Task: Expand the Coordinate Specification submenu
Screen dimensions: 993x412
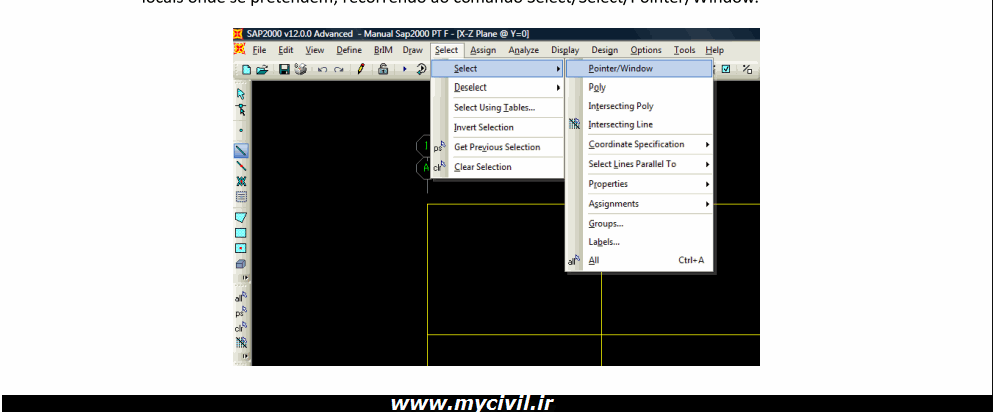Action: click(640, 144)
